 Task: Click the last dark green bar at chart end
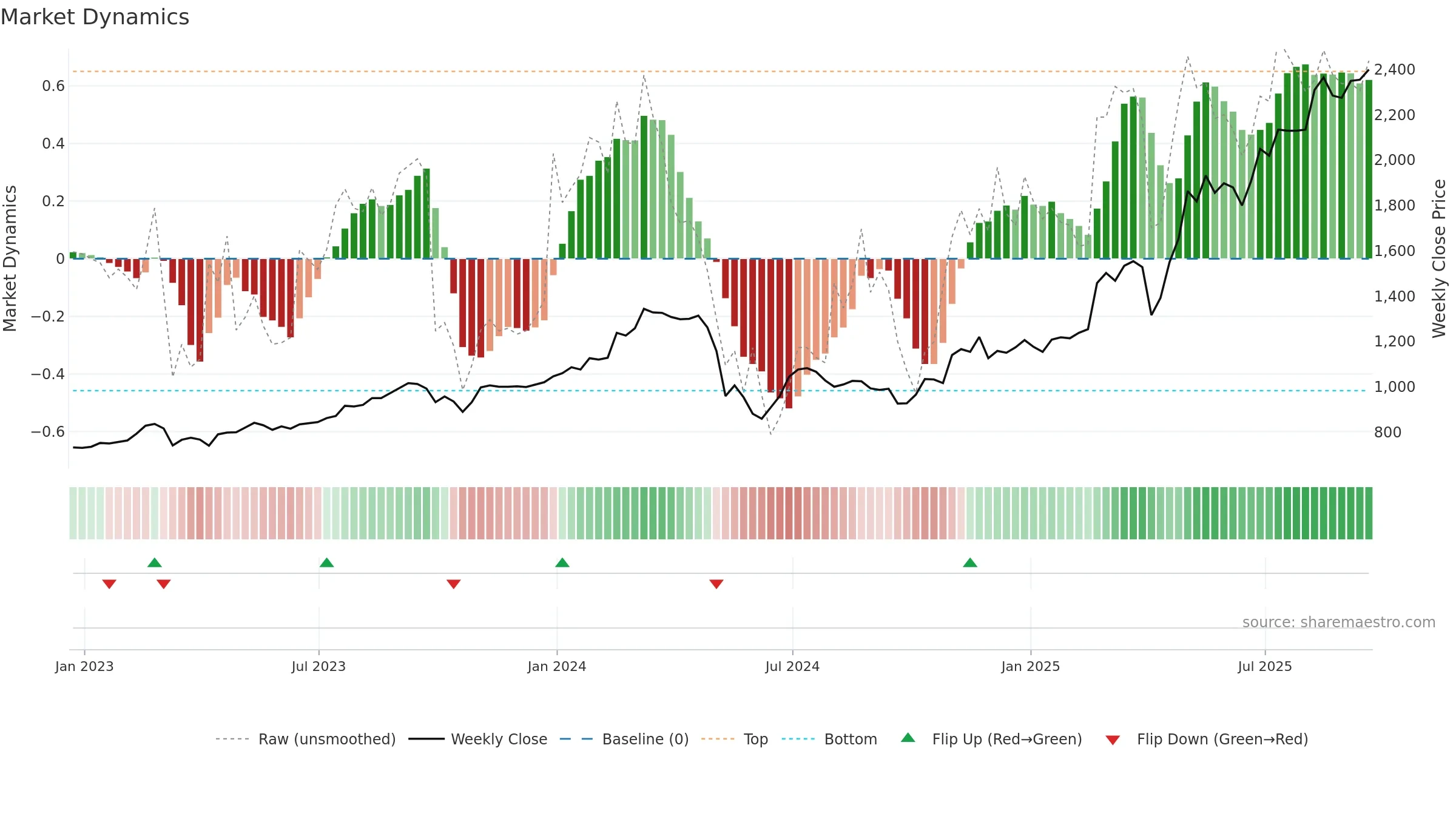tap(1369, 169)
